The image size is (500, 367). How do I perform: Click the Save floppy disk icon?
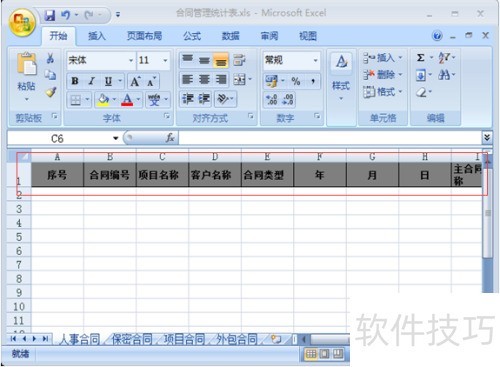pos(50,15)
